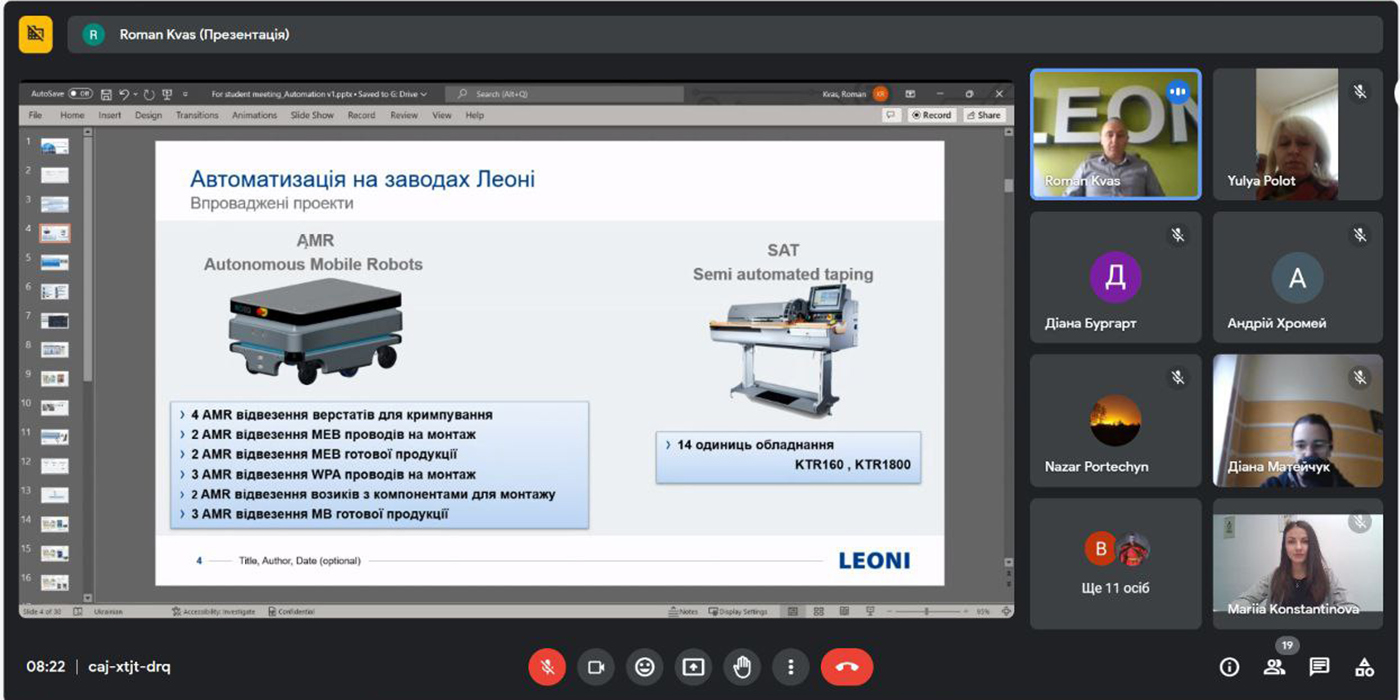Raise hand in the meeting
1400x700 pixels.
coord(742,667)
